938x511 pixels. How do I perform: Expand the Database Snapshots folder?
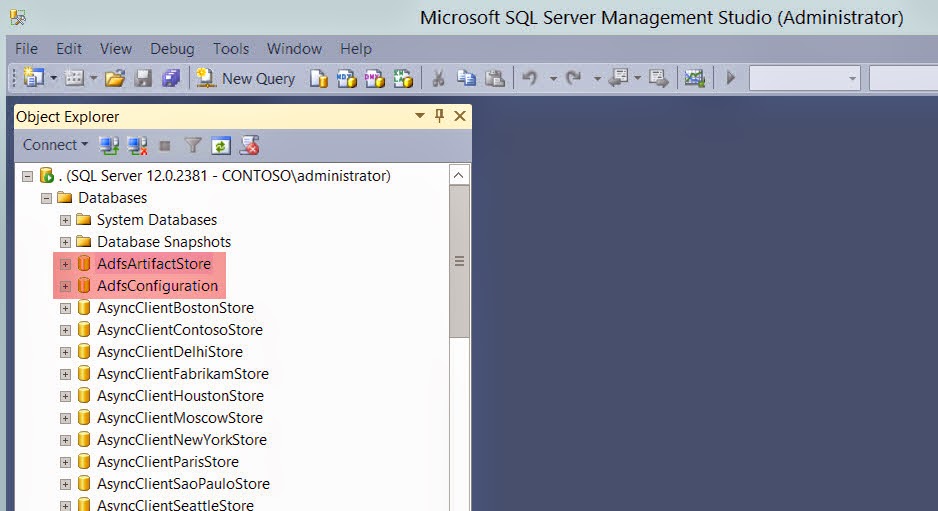coord(65,242)
